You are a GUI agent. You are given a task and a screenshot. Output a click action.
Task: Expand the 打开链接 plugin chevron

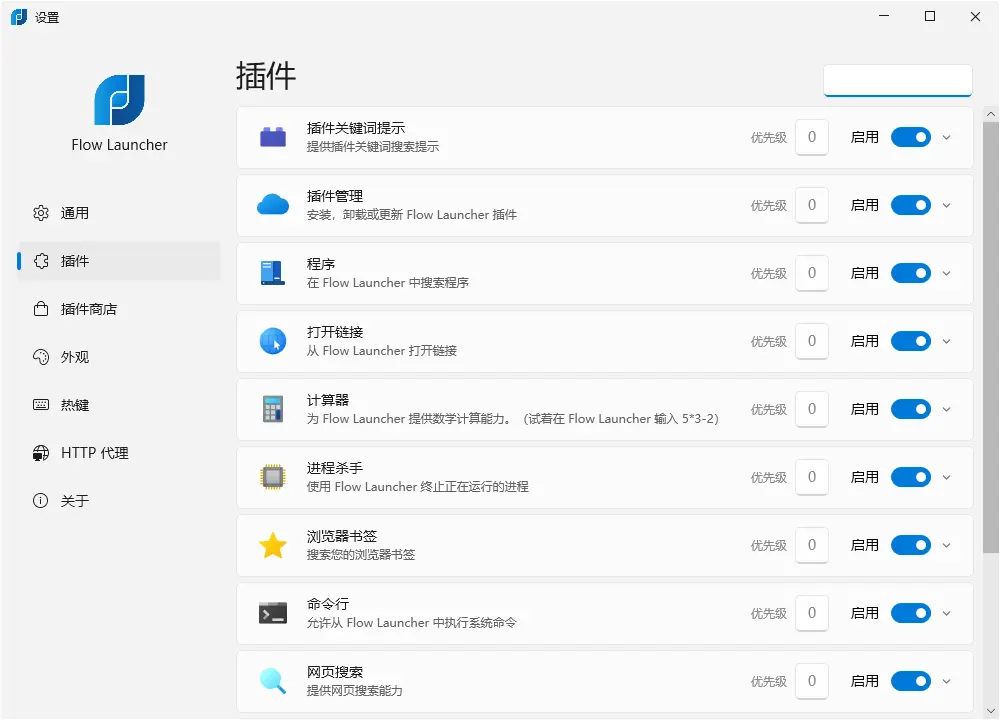pyautogui.click(x=946, y=341)
